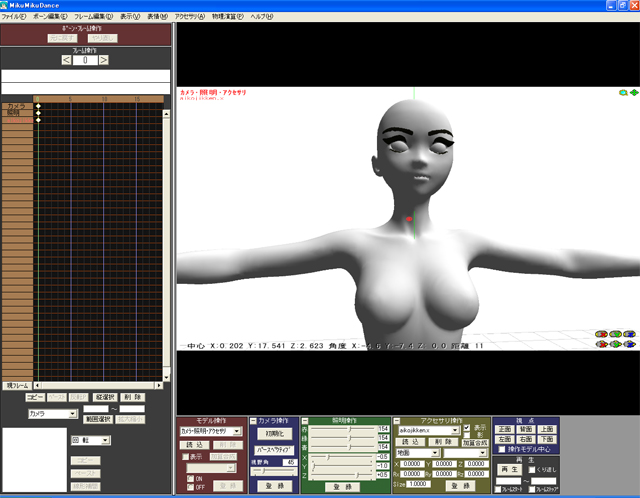Enable the 操作モデル中心 checkbox
This screenshot has width=640, height=498.
(502, 449)
